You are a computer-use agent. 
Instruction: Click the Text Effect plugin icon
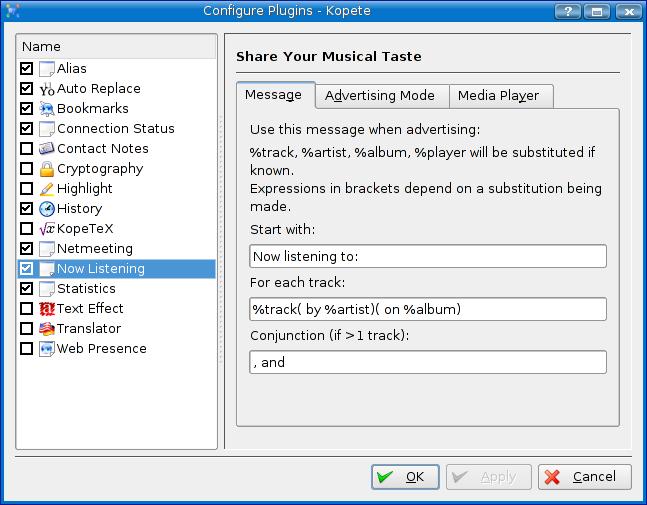[46, 309]
